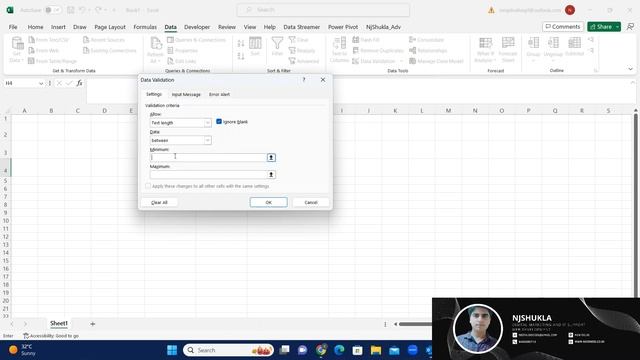Image resolution: width=640 pixels, height=360 pixels.
Task: Click the Recent Sources icon
Action: coord(86,40)
